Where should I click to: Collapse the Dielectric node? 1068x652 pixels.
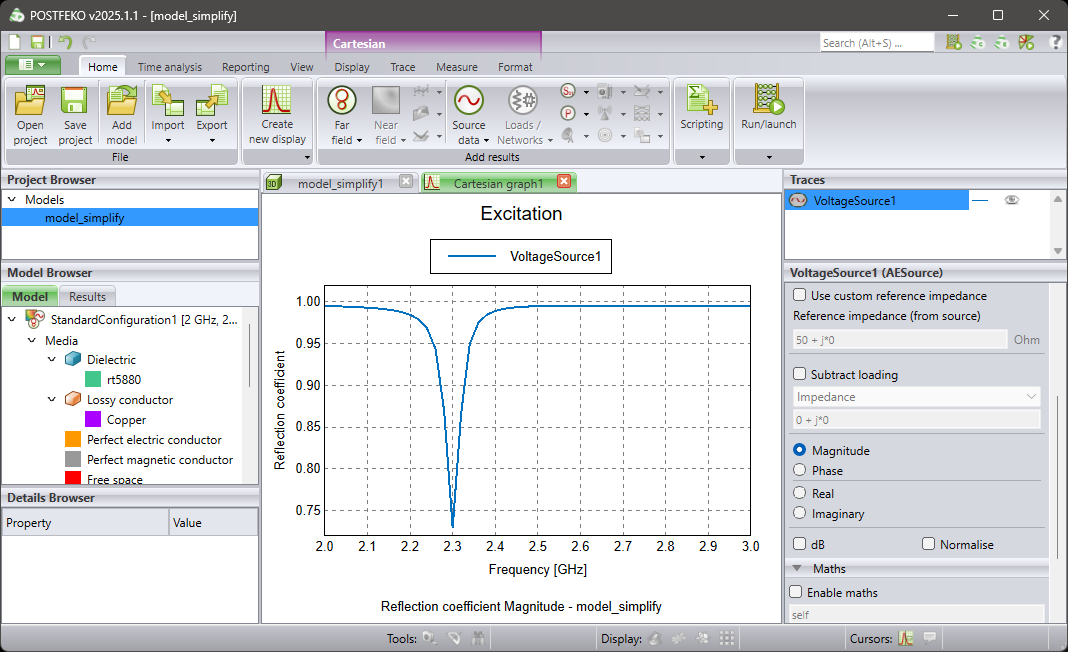pyautogui.click(x=52, y=359)
